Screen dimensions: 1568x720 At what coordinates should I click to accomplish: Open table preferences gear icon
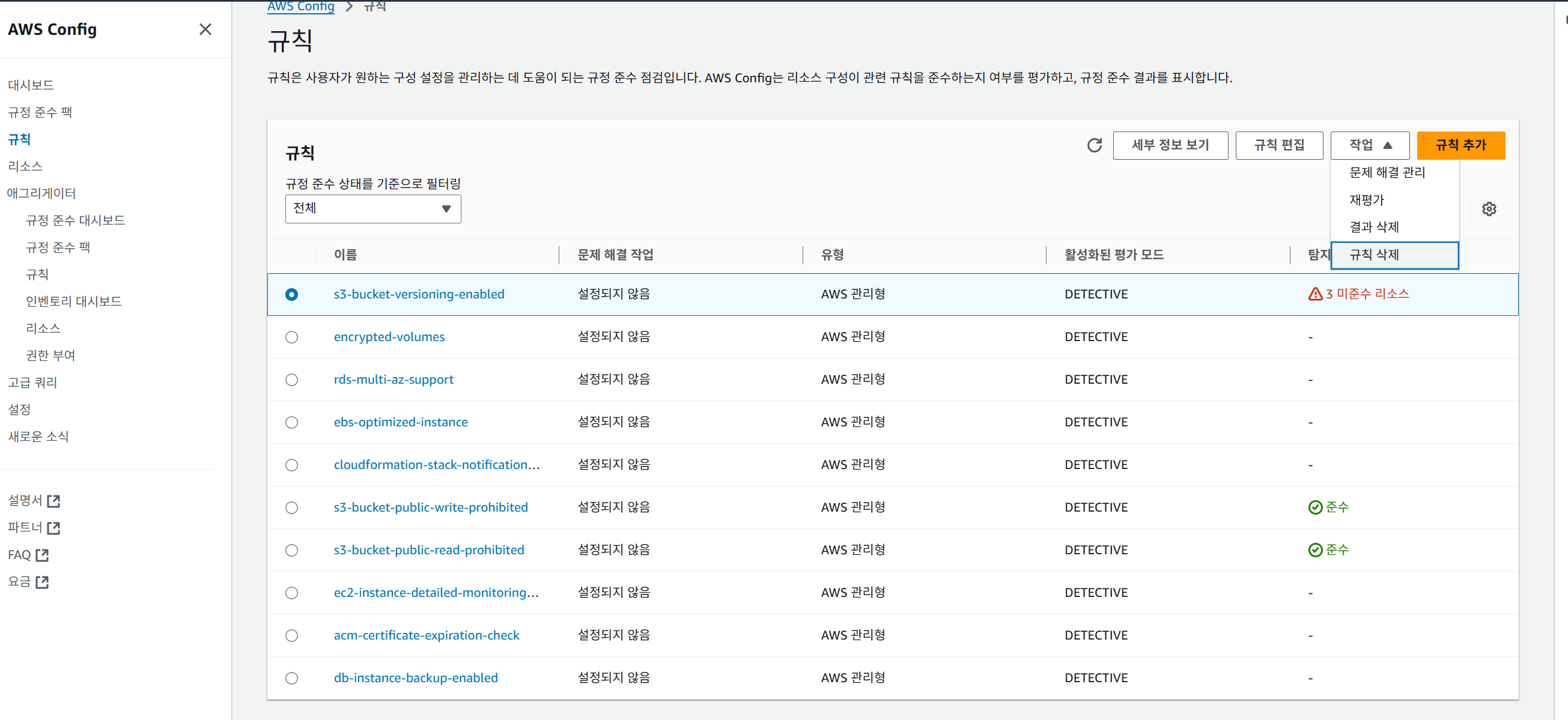(x=1488, y=210)
